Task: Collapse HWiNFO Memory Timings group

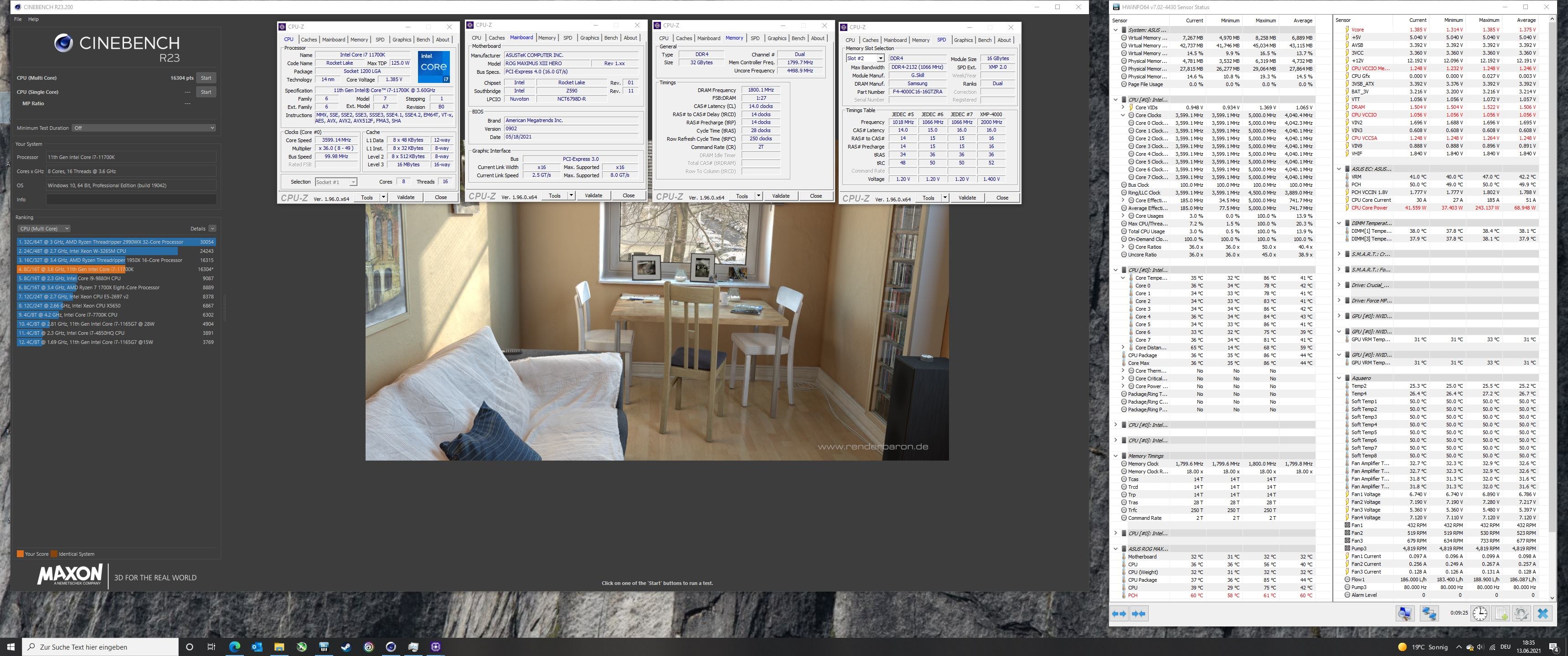Action: click(1116, 456)
